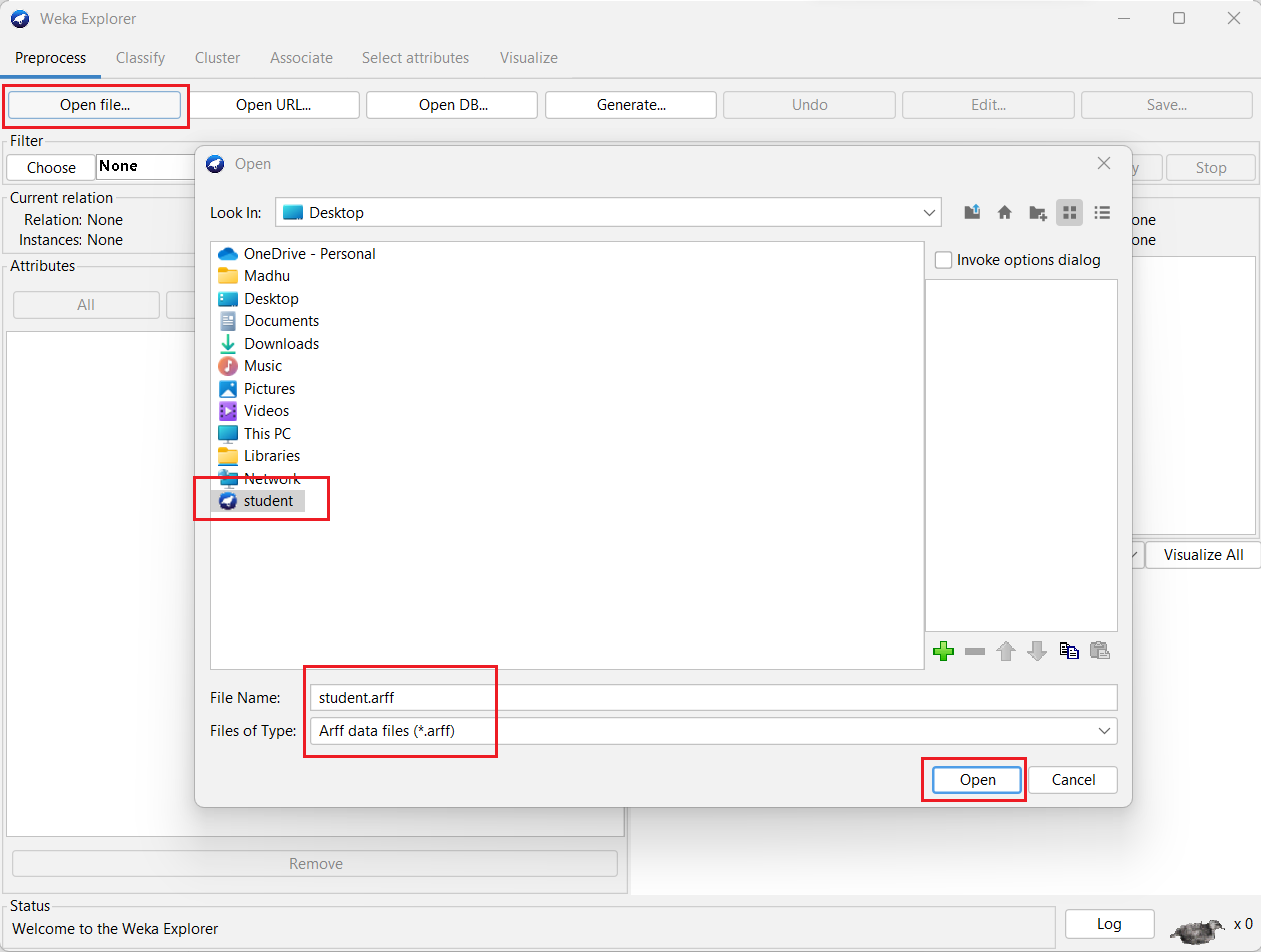Click the Visualize All button

[1203, 555]
